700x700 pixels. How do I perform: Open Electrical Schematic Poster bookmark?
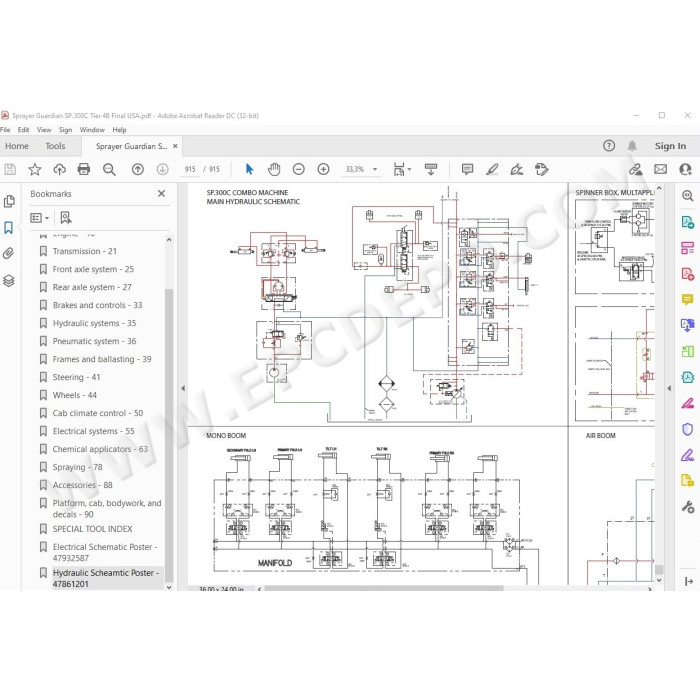(x=105, y=552)
